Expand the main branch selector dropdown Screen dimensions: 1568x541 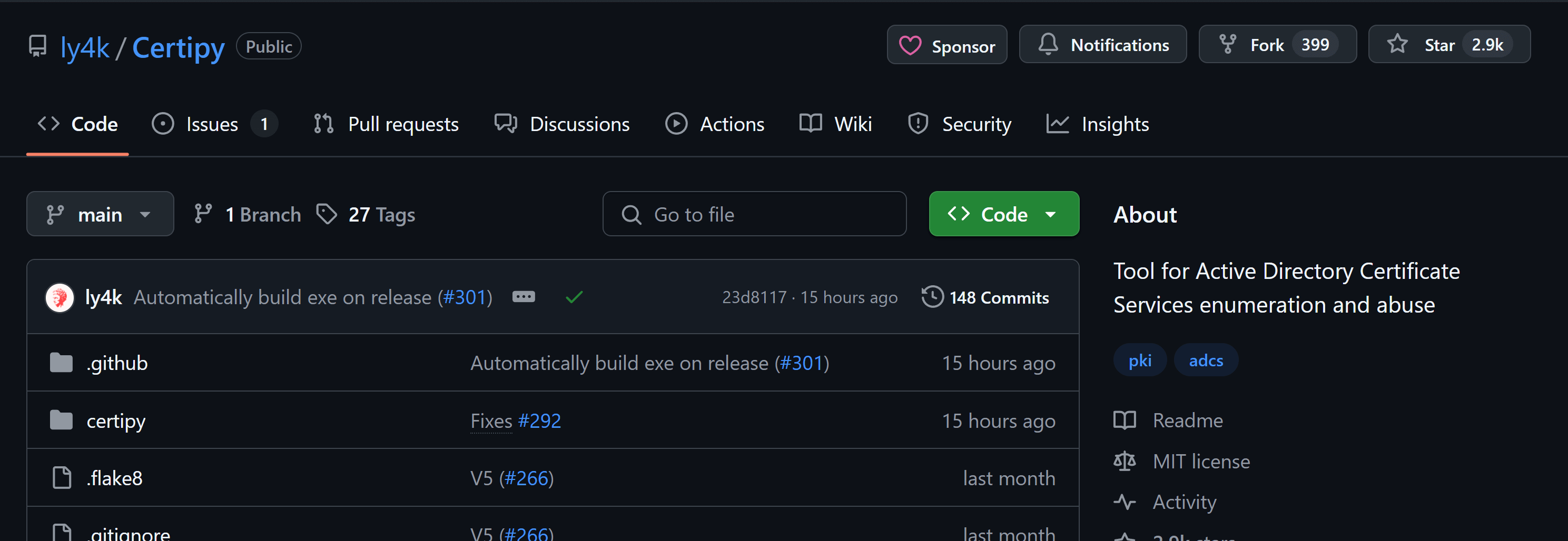click(100, 214)
